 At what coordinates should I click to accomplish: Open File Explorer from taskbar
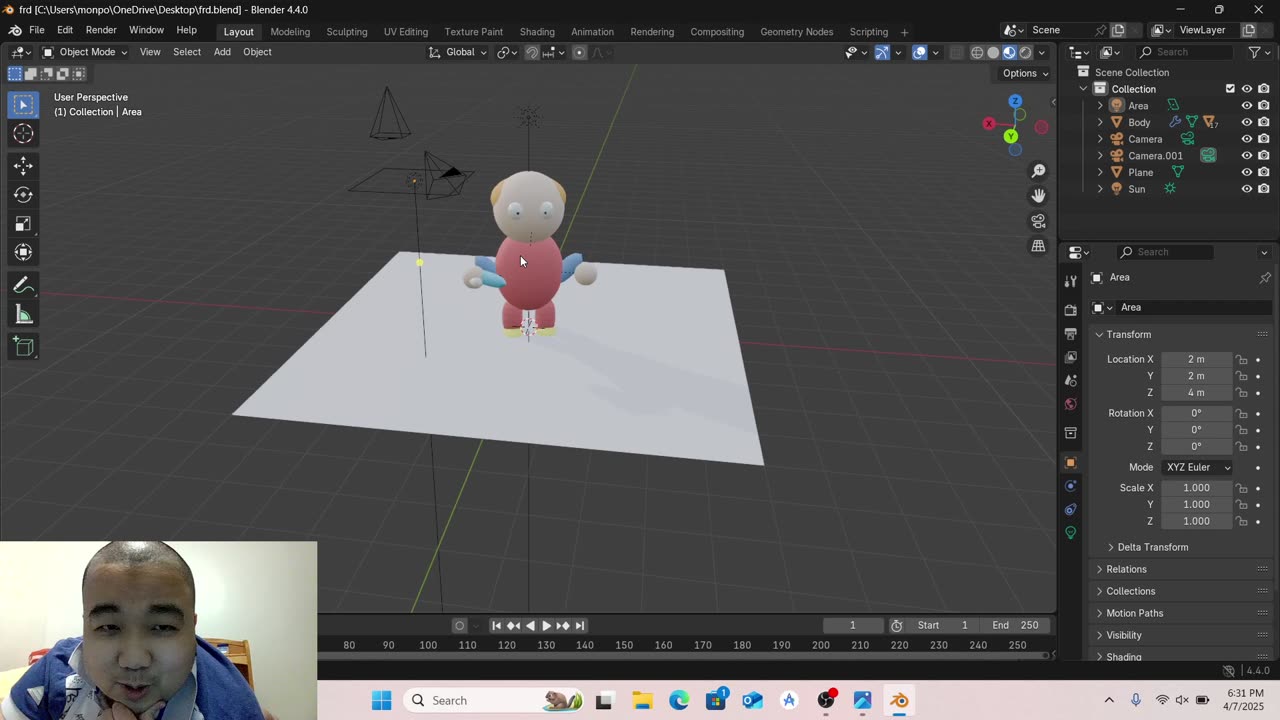(x=641, y=700)
